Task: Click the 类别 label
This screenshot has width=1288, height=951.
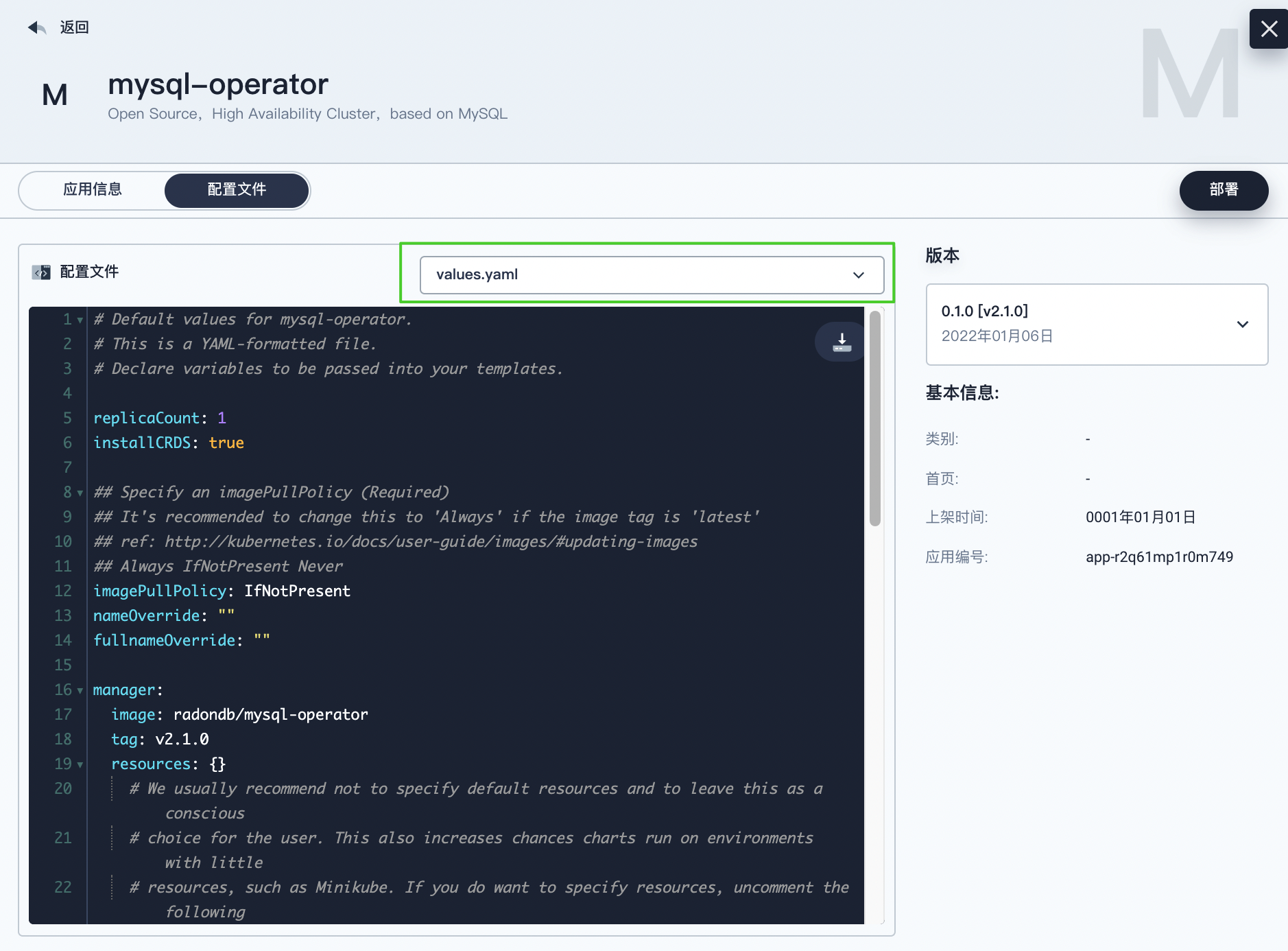Action: coord(942,438)
